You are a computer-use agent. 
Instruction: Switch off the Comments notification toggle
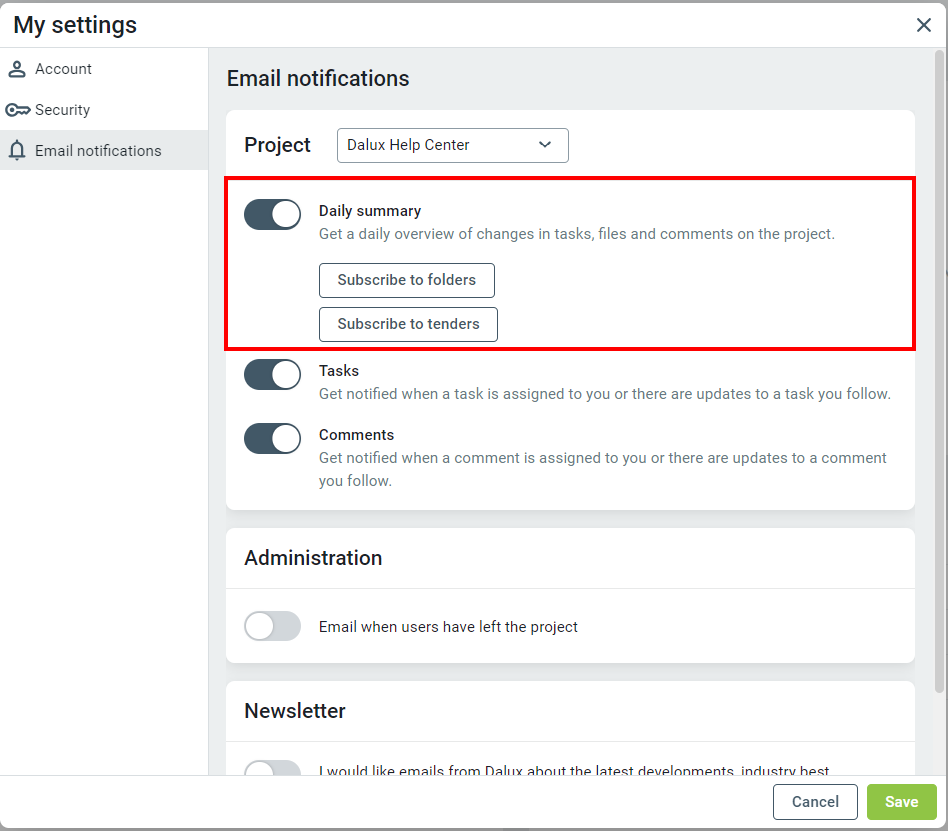click(x=272, y=438)
